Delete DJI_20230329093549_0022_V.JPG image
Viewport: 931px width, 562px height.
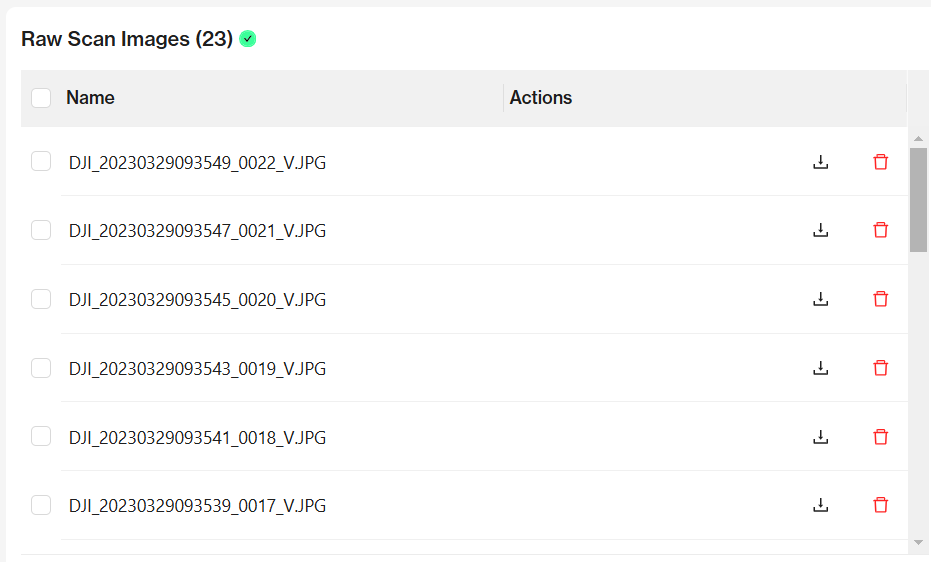[x=880, y=162]
